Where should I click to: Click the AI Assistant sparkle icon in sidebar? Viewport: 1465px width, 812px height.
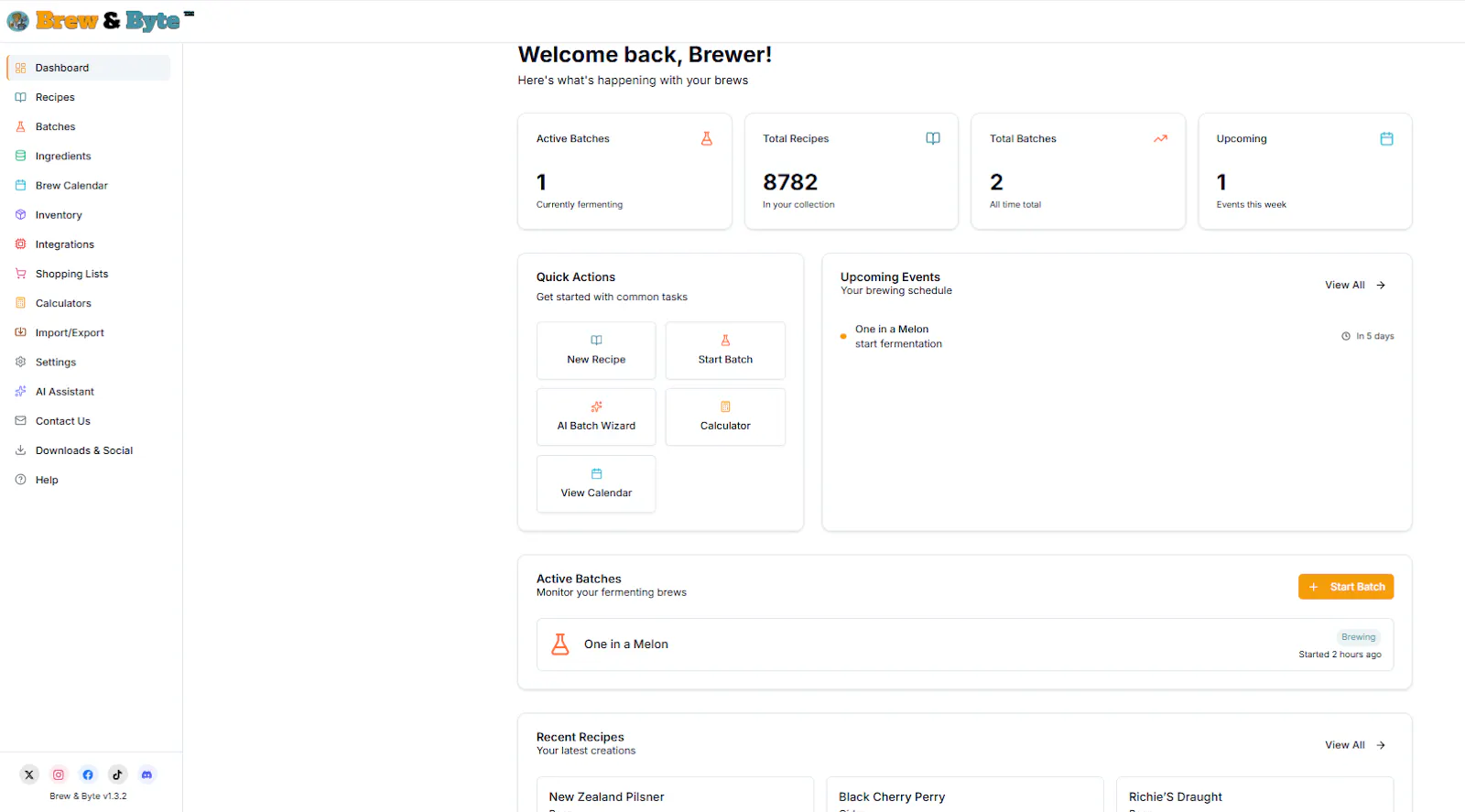[x=20, y=391]
